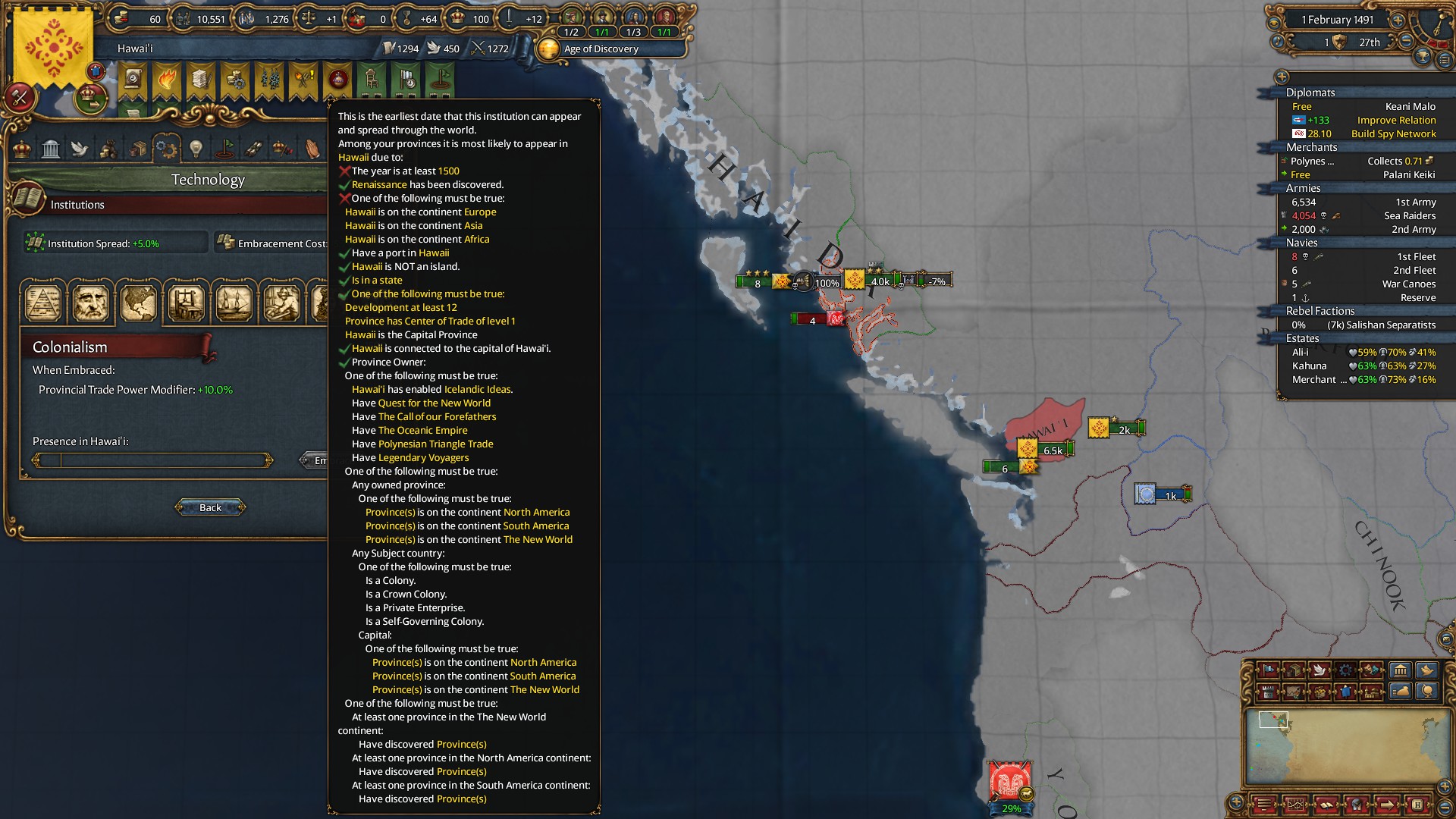Open the Decisions and Policies scrolls tab
1456x819 pixels.
point(254,148)
